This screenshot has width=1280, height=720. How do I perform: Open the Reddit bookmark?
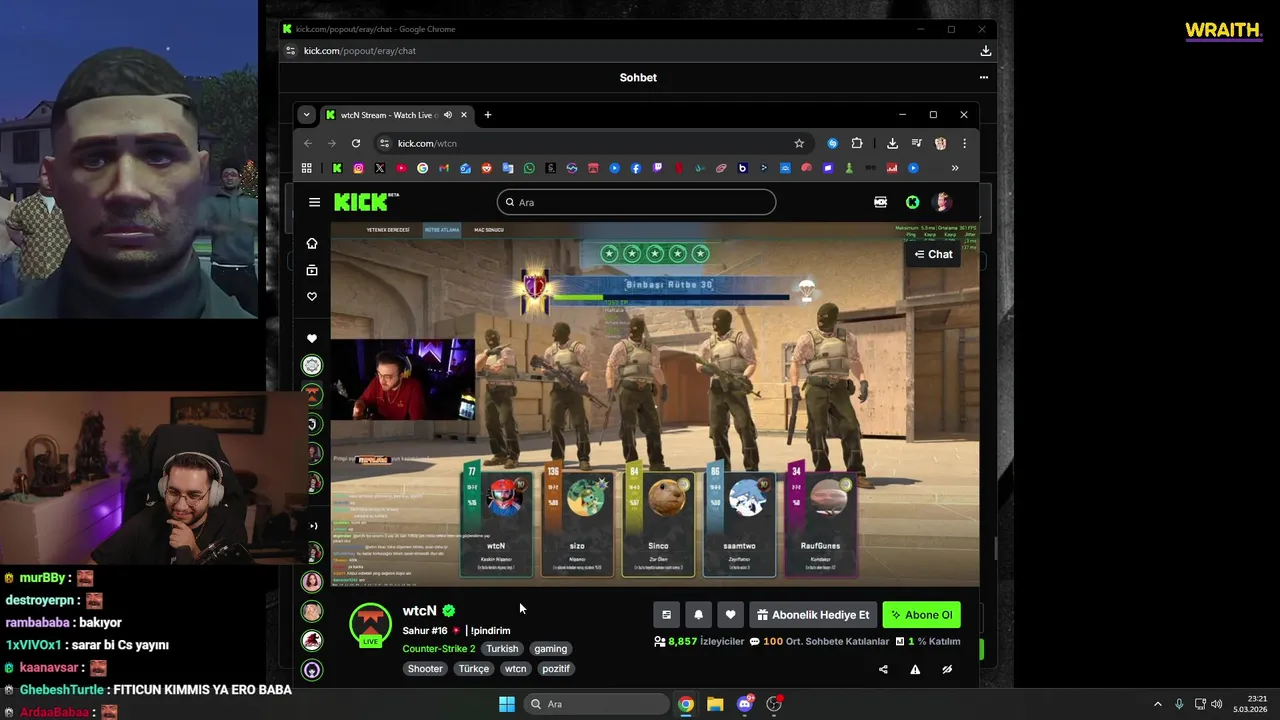coord(487,168)
